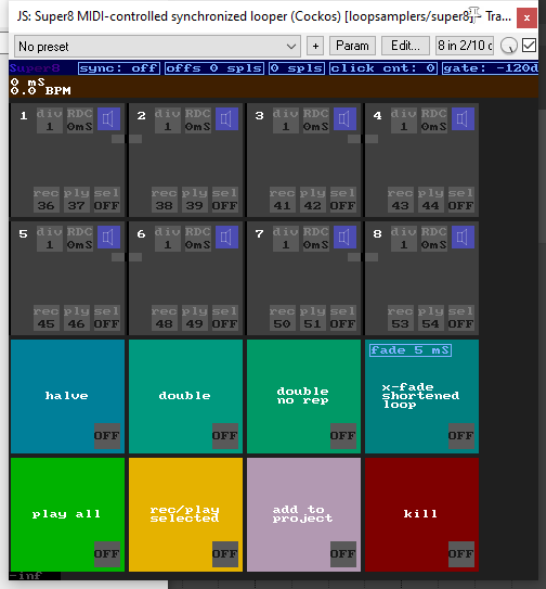The image size is (546, 589).
Task: Toggle speaker monitor icon on loop 7
Action: click(x=345, y=237)
